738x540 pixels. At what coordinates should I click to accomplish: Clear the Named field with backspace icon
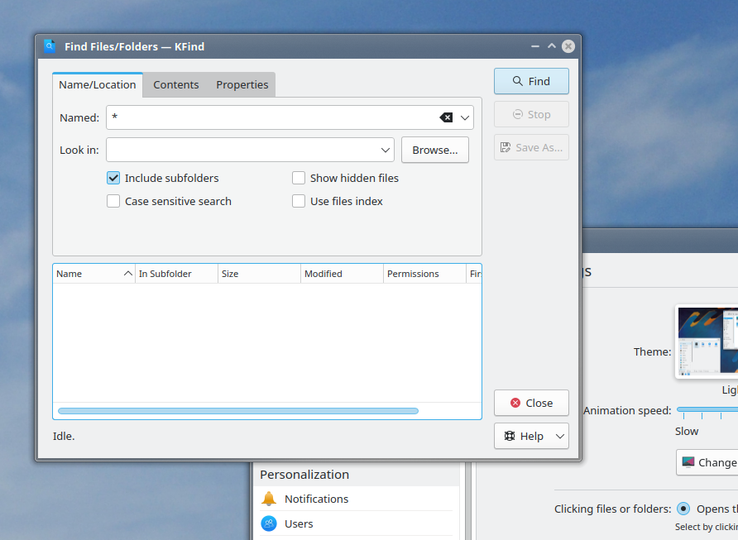click(x=446, y=117)
